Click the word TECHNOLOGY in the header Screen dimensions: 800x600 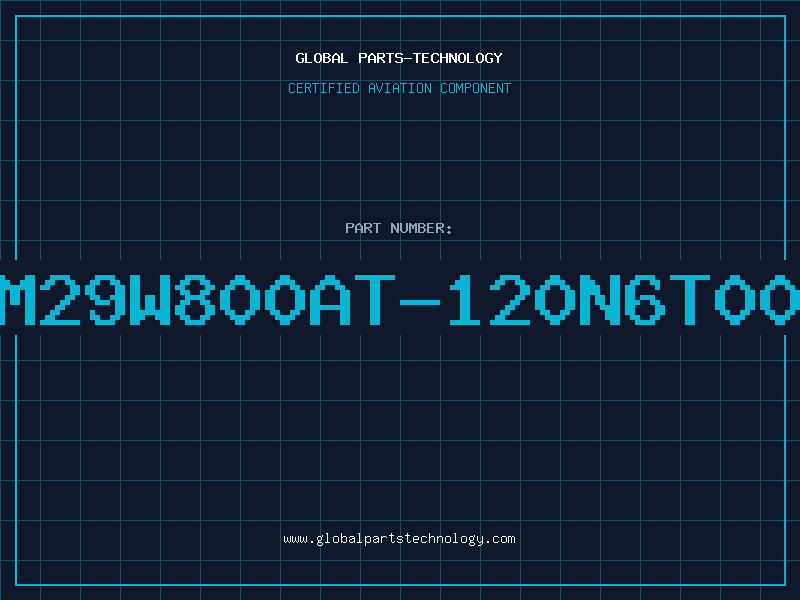click(x=458, y=58)
